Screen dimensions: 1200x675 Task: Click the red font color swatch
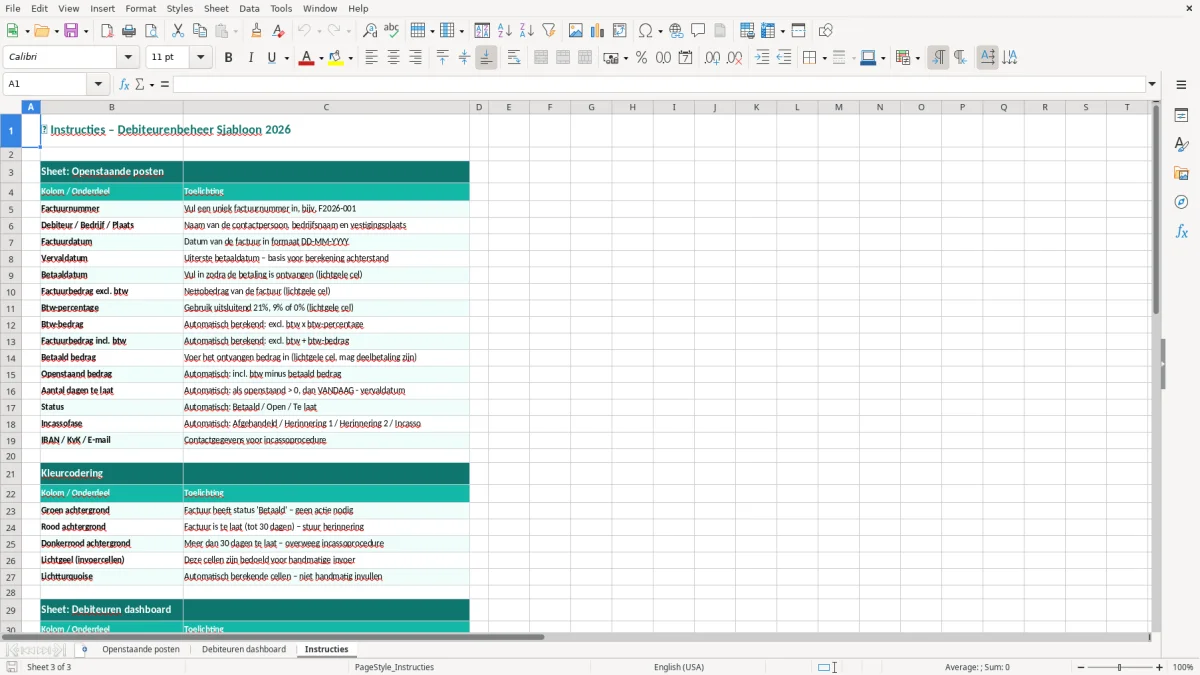coord(305,58)
